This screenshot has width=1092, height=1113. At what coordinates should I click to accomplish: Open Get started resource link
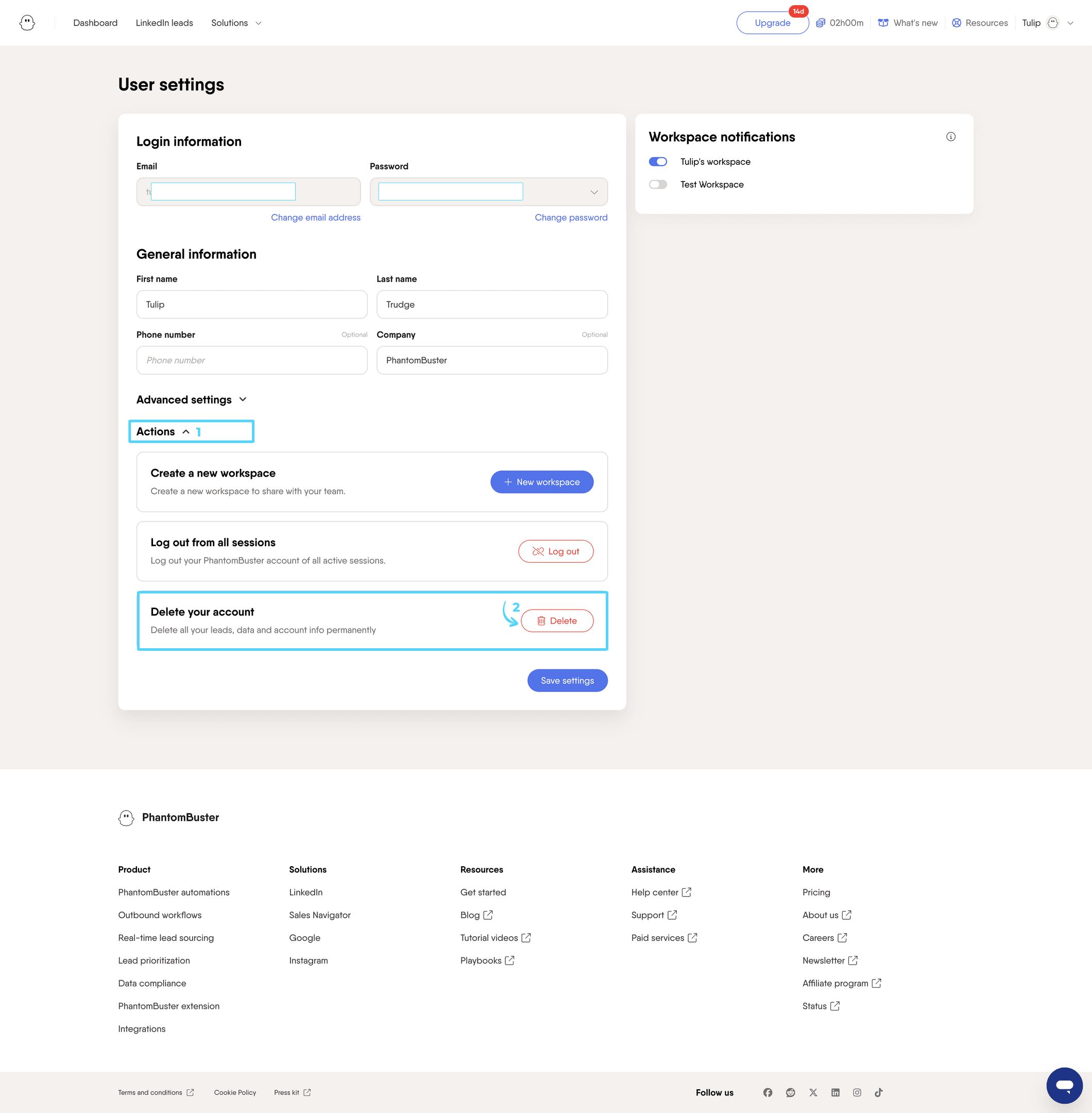(483, 892)
